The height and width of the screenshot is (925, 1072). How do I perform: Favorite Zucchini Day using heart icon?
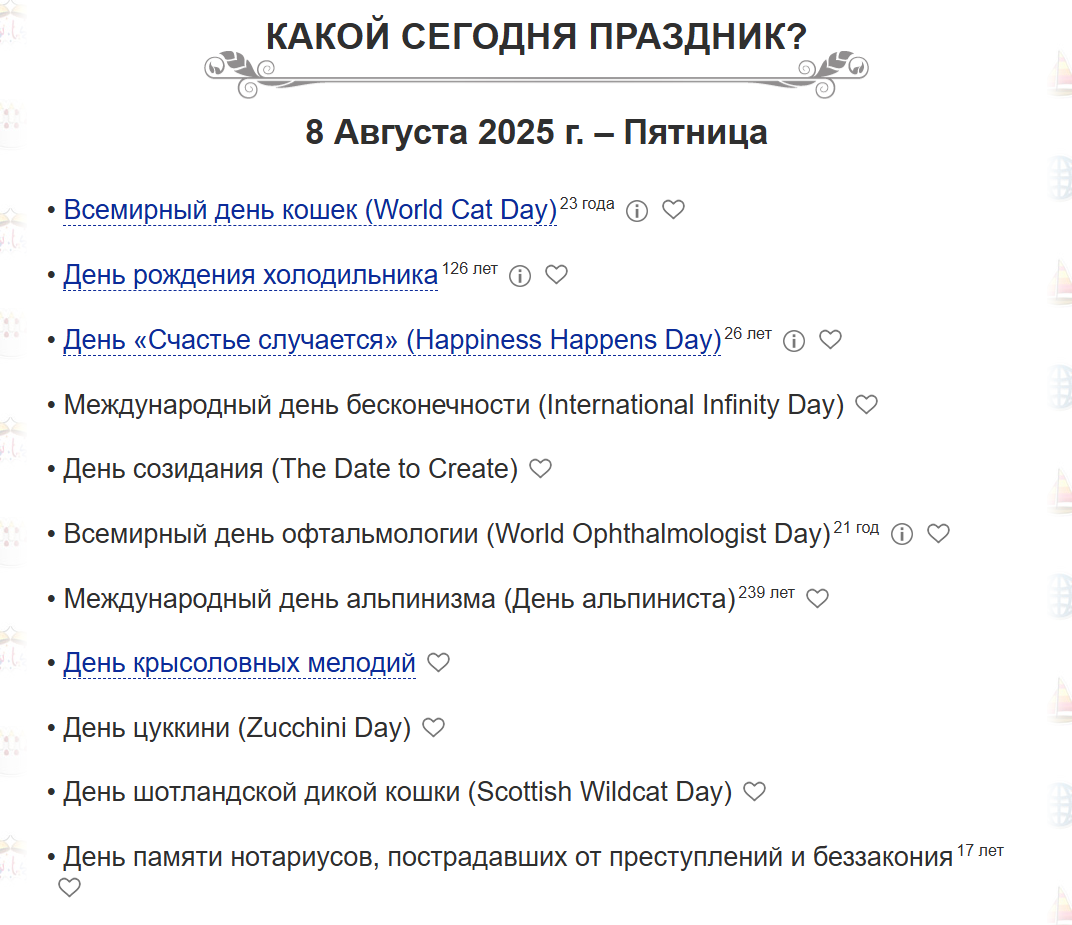tap(433, 727)
